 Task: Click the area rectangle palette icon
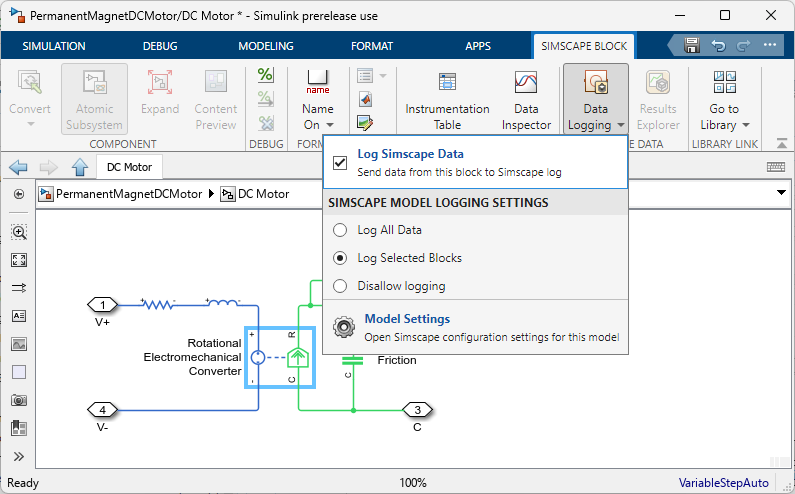(x=19, y=372)
